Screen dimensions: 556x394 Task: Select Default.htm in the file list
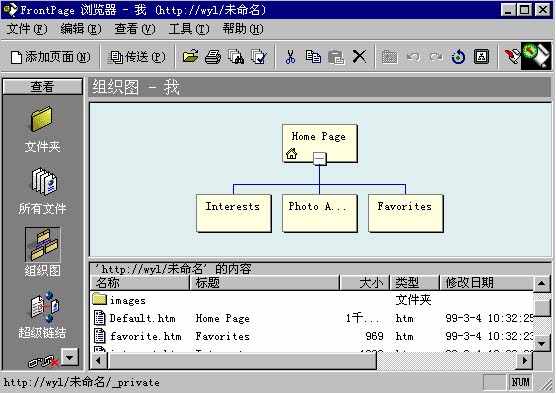pyautogui.click(x=142, y=318)
